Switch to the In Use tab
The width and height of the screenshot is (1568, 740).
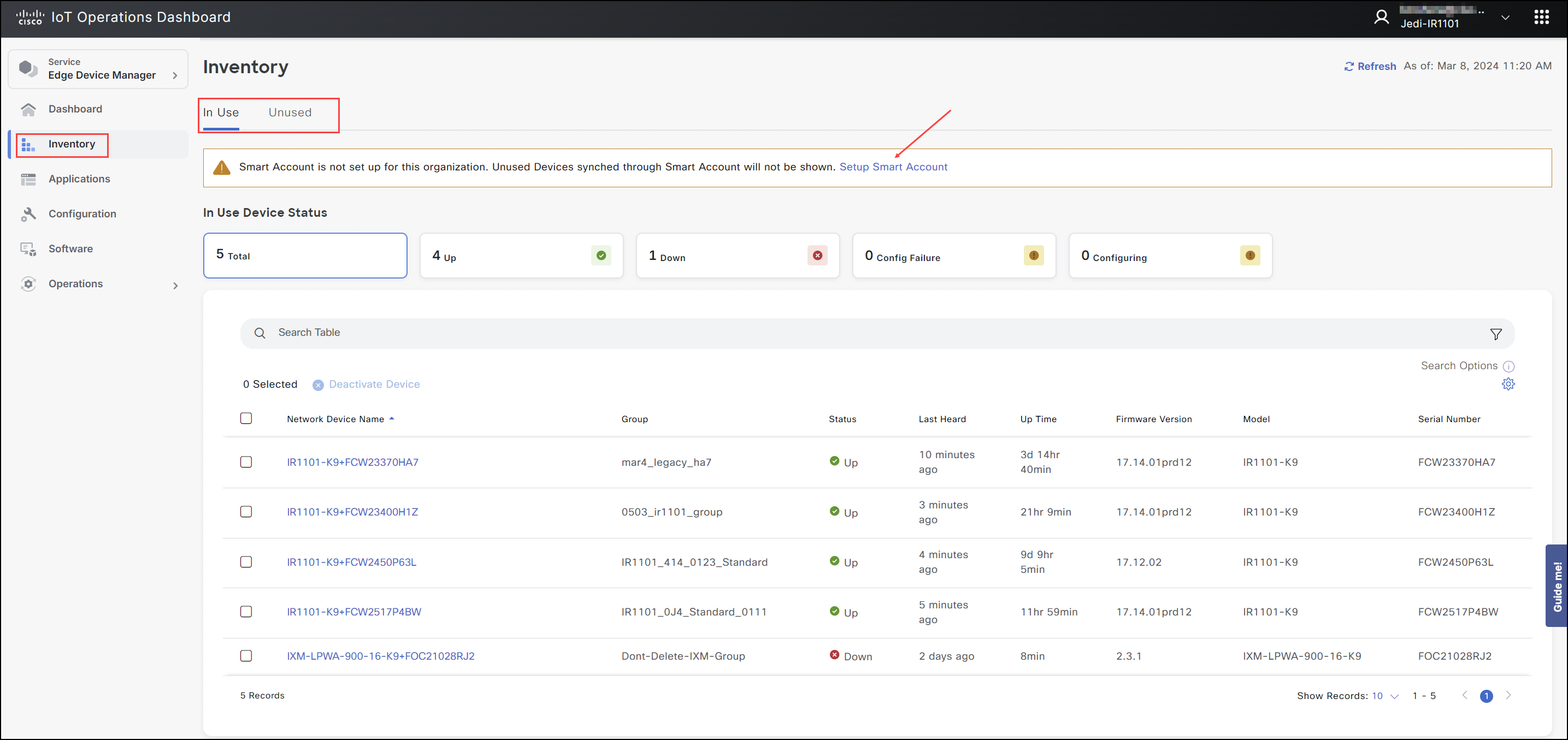[221, 113]
